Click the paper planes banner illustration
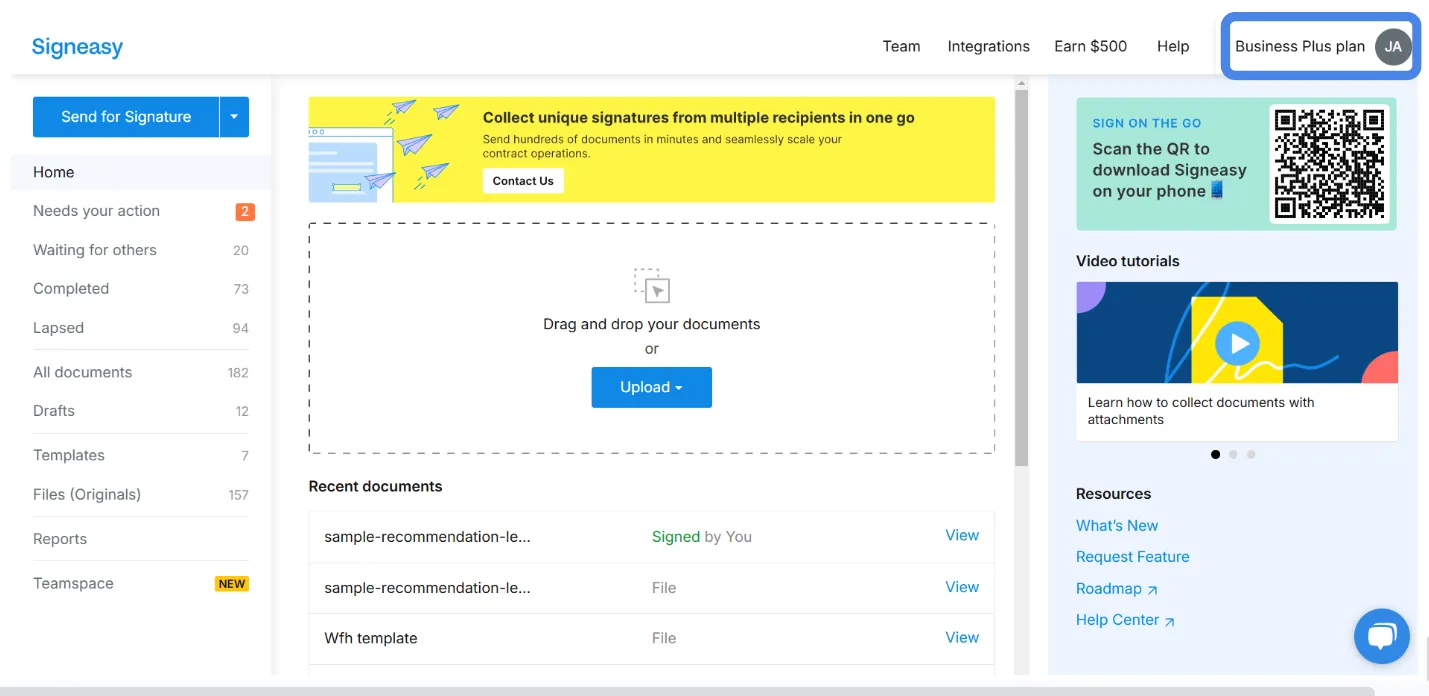 pyautogui.click(x=386, y=150)
